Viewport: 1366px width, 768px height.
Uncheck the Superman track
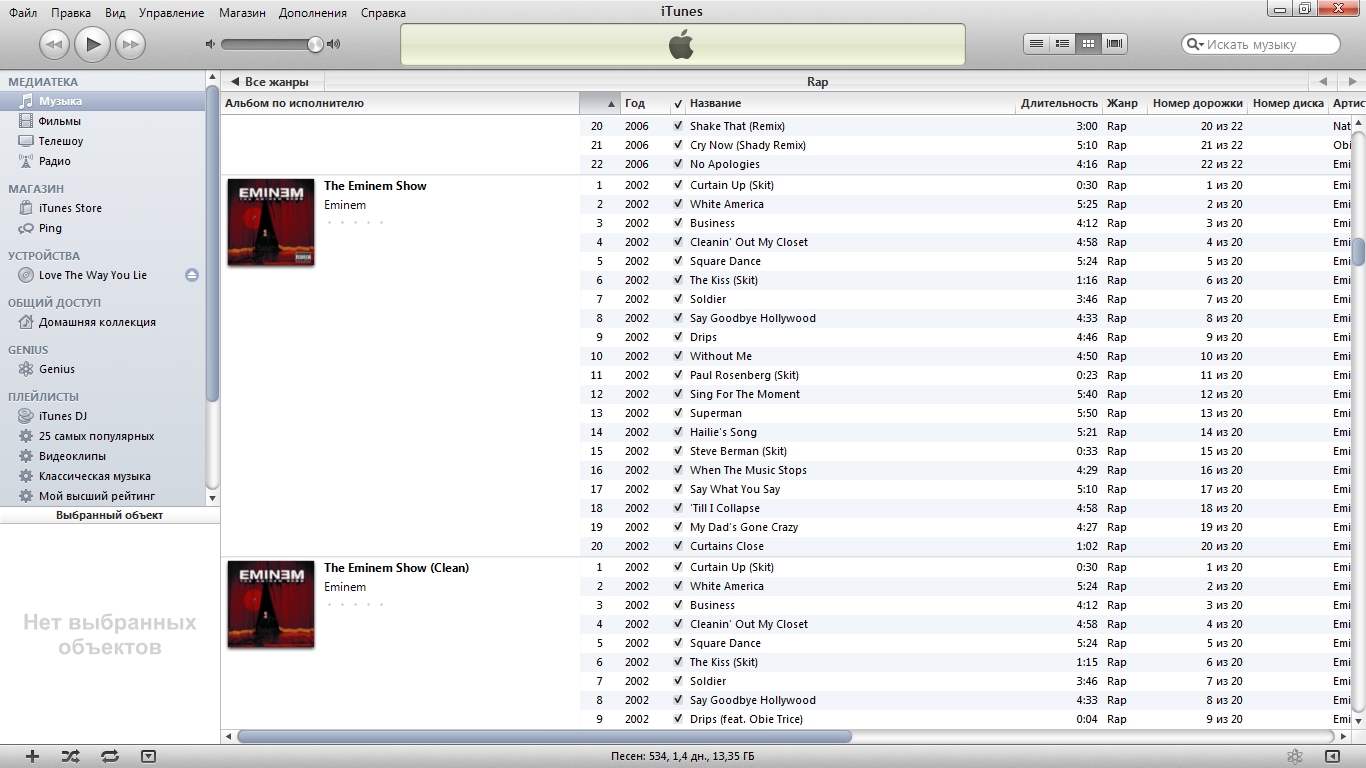coord(678,413)
